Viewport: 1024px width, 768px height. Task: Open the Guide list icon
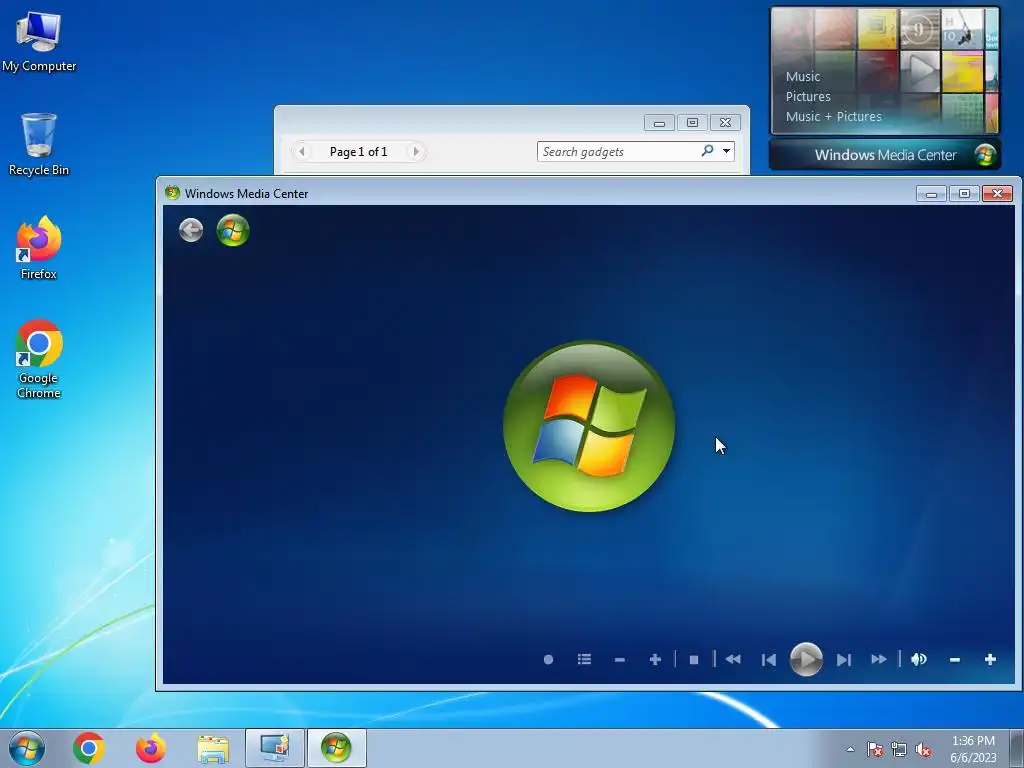coord(584,660)
